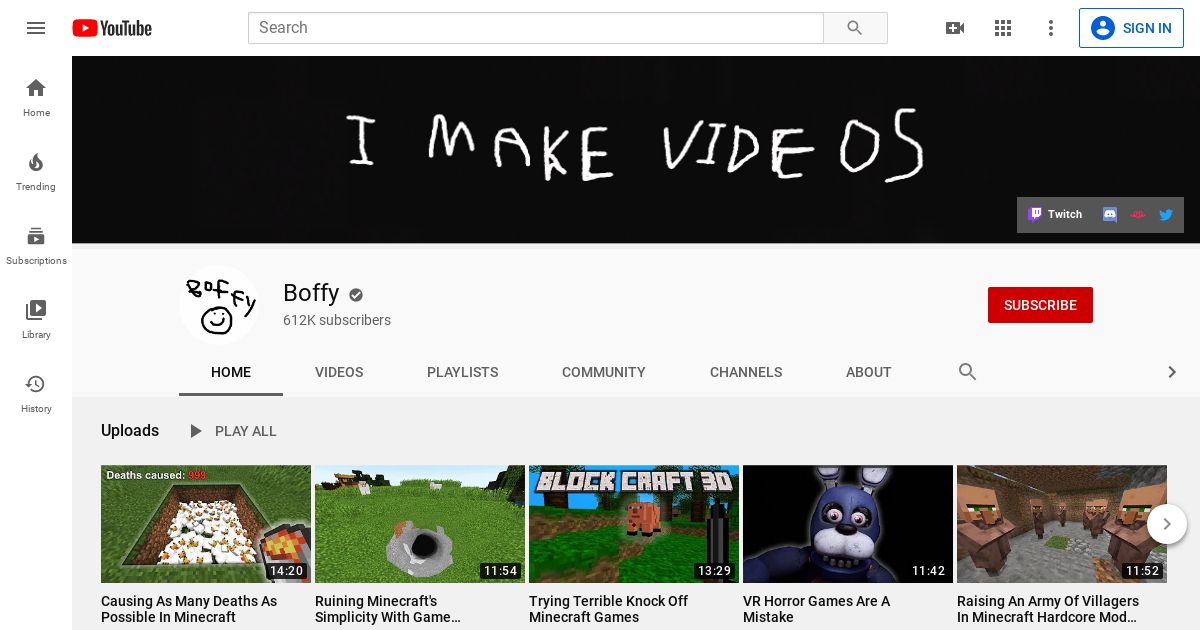This screenshot has height=630, width=1200.
Task: Click Boffy channel avatar
Action: [219, 305]
